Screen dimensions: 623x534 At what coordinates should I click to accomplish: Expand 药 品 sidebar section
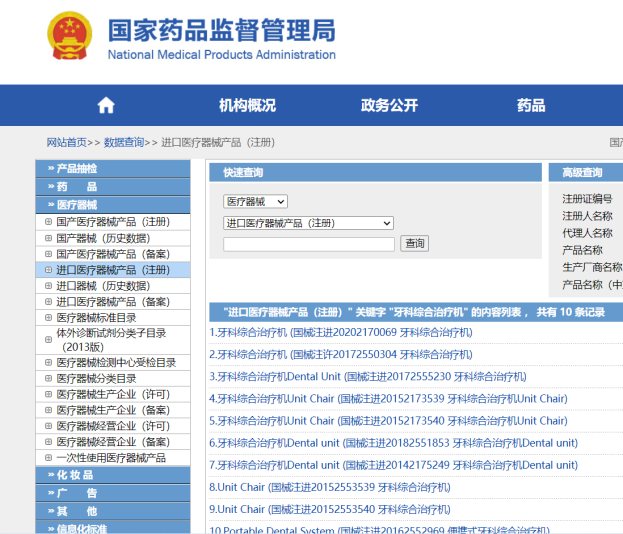pos(113,187)
